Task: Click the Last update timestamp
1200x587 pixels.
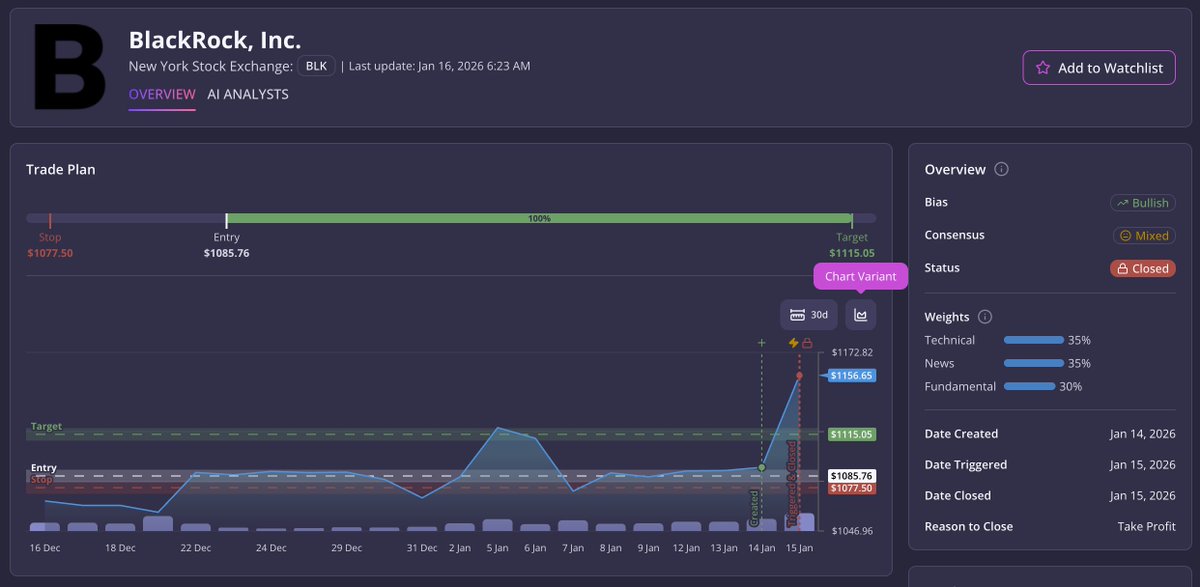Action: 440,66
